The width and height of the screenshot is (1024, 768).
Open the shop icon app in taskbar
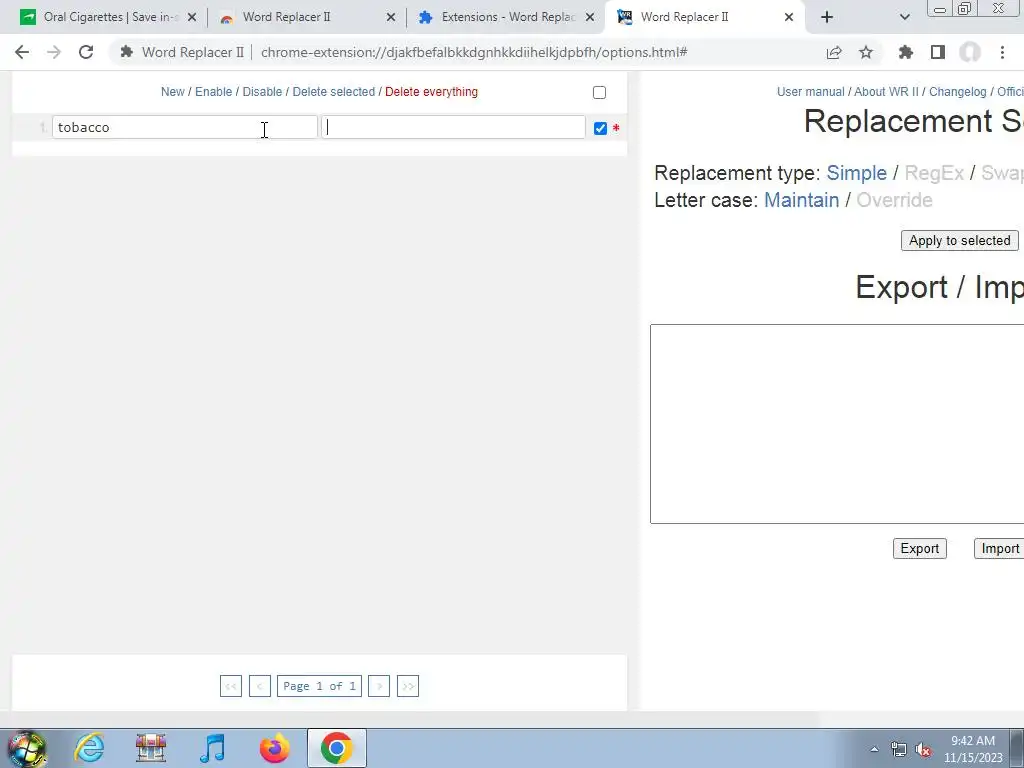coord(151,748)
